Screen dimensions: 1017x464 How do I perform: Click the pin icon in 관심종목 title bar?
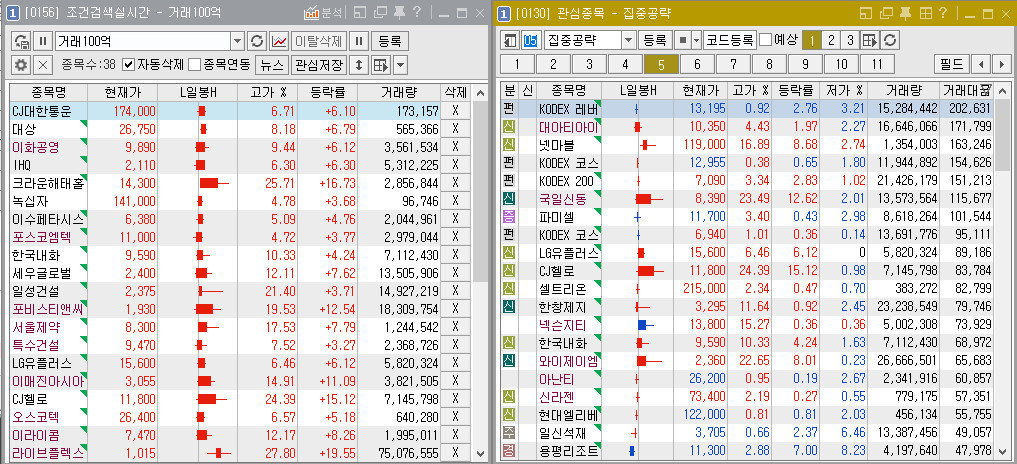tap(905, 12)
